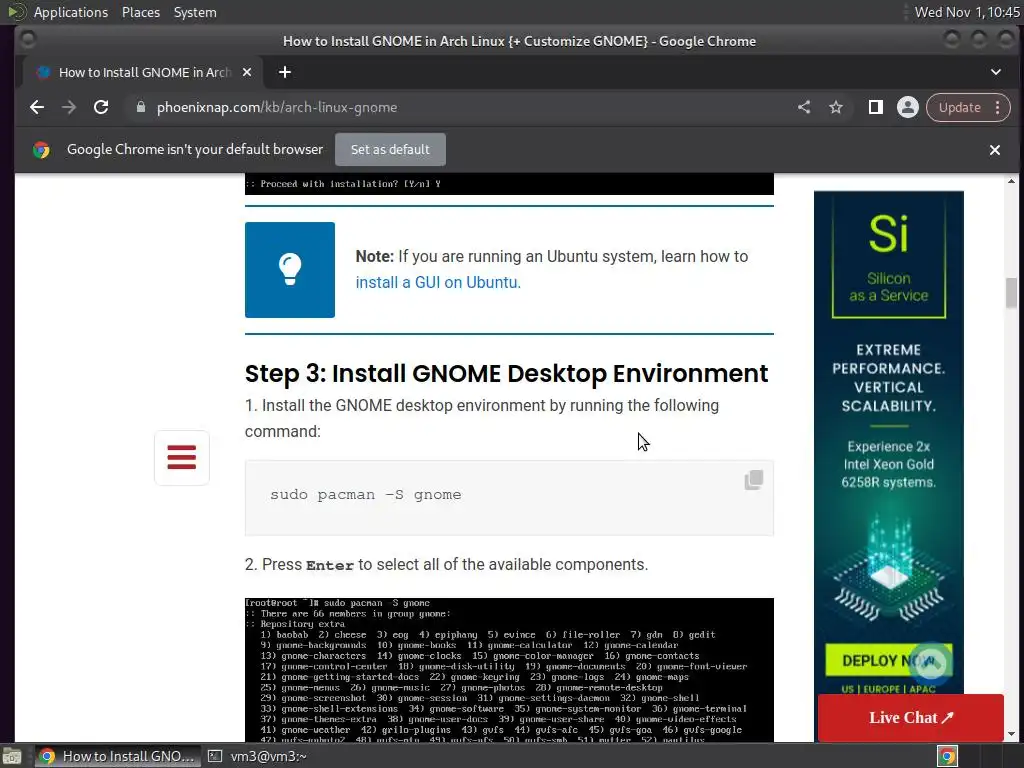Open Chrome side panel icon

click(875, 107)
